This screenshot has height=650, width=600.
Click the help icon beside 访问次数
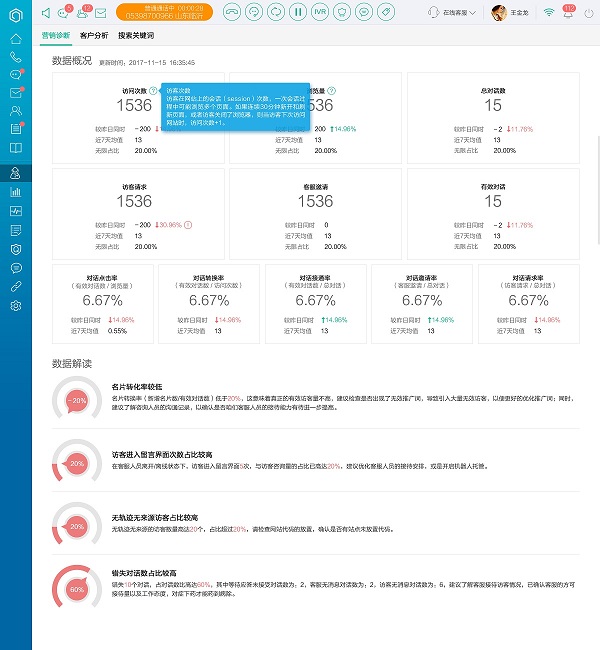point(153,91)
